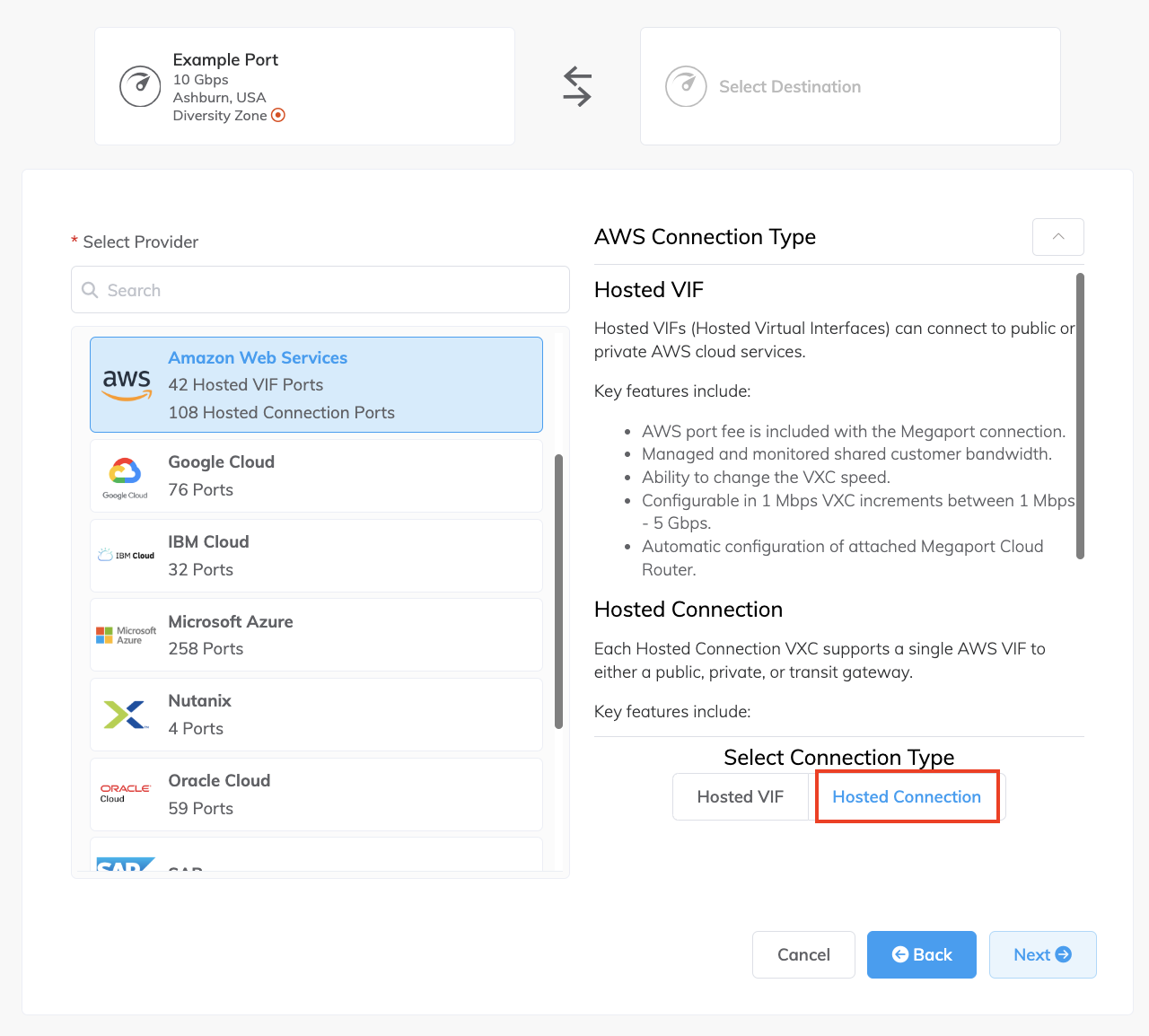The height and width of the screenshot is (1036, 1149).
Task: Click the speedometer icon on Example Port
Action: (140, 86)
